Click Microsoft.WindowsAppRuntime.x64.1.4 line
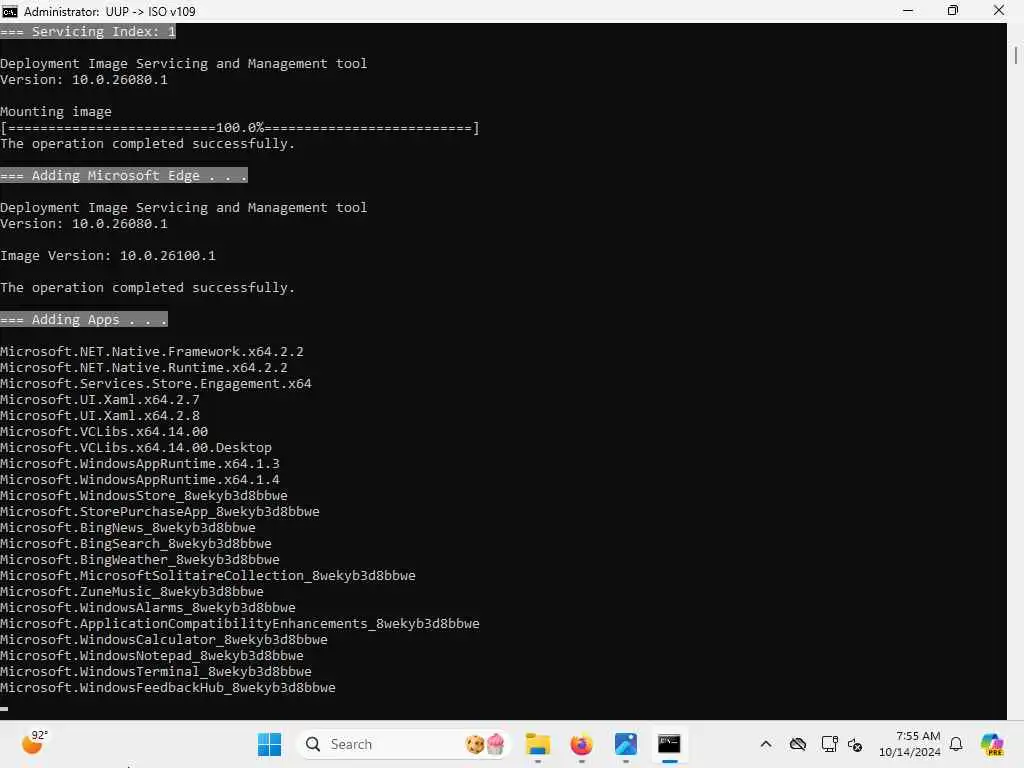Screen dimensions: 1024x768 coord(140,479)
